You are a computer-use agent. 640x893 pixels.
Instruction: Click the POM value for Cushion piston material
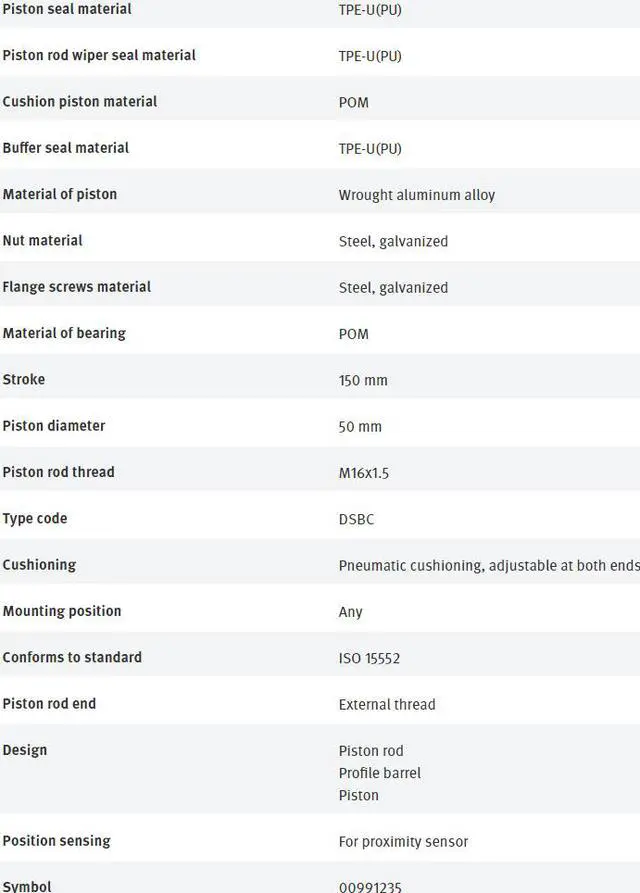(x=354, y=102)
